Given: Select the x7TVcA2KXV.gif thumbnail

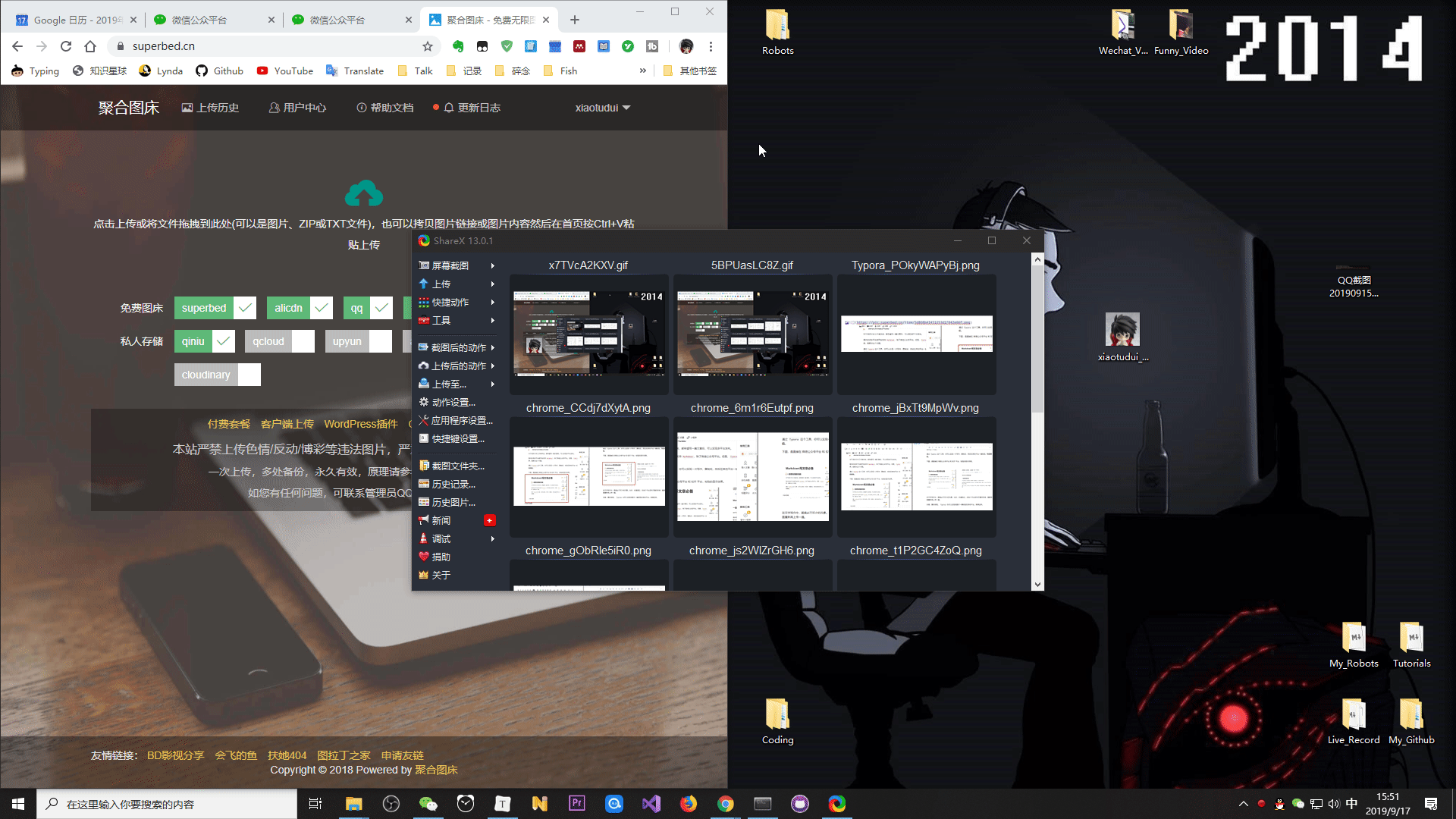Looking at the screenshot, I should (x=588, y=334).
